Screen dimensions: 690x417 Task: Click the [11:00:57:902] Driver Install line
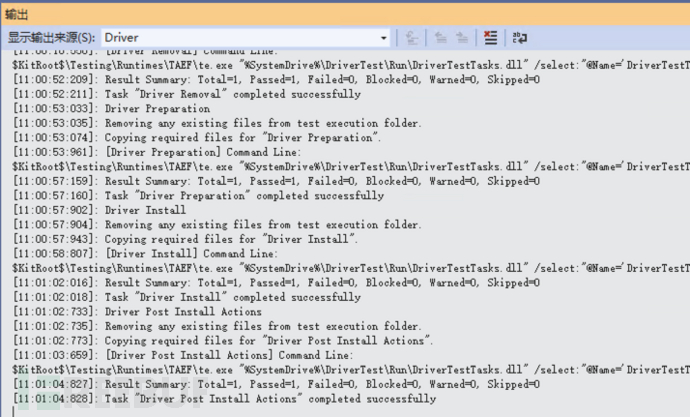click(99, 210)
